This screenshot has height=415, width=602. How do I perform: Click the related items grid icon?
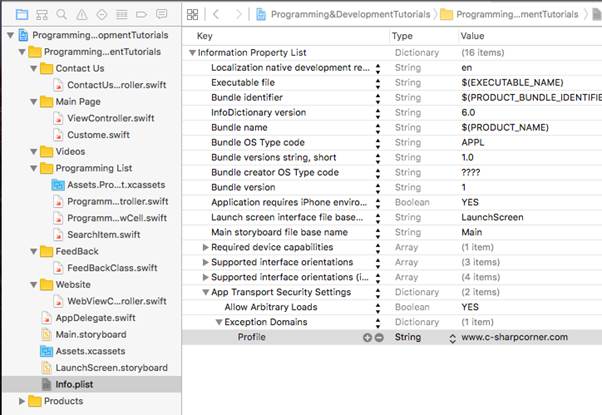(194, 14)
